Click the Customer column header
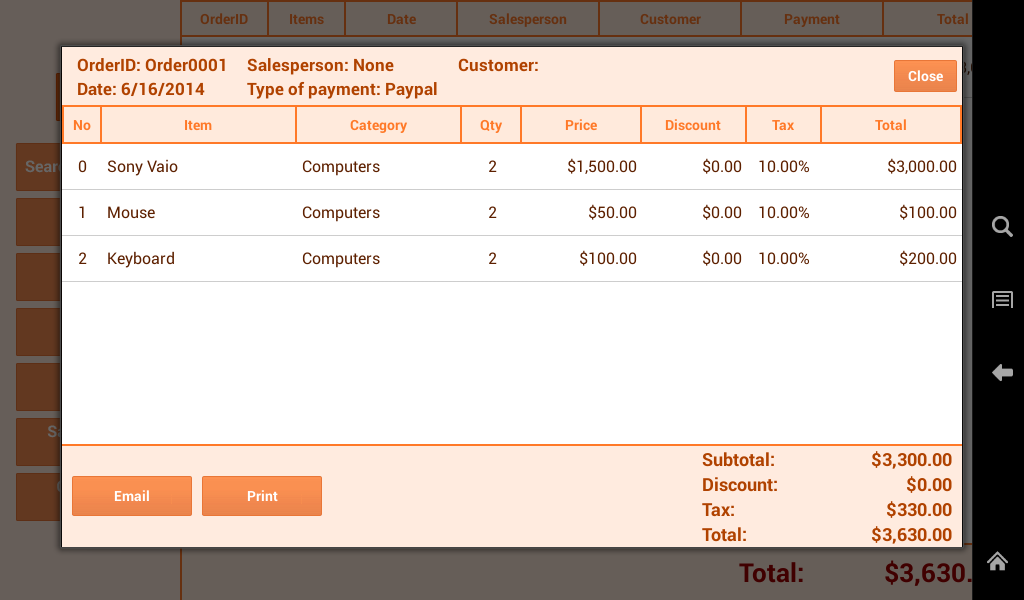Image resolution: width=1024 pixels, height=600 pixels. (669, 18)
